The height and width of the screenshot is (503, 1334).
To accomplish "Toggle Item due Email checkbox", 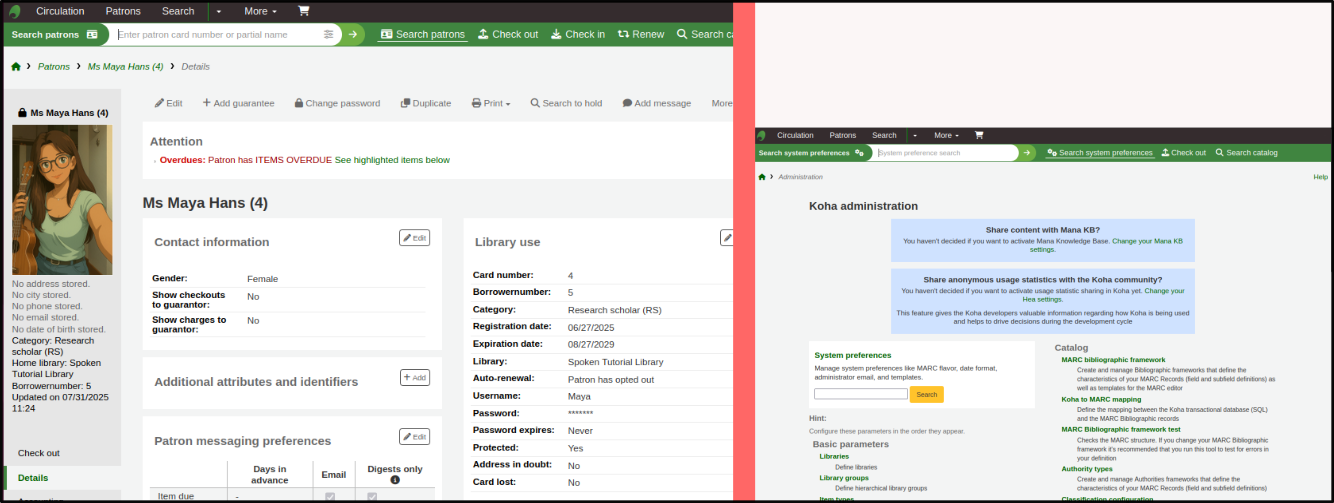I will 330,496.
